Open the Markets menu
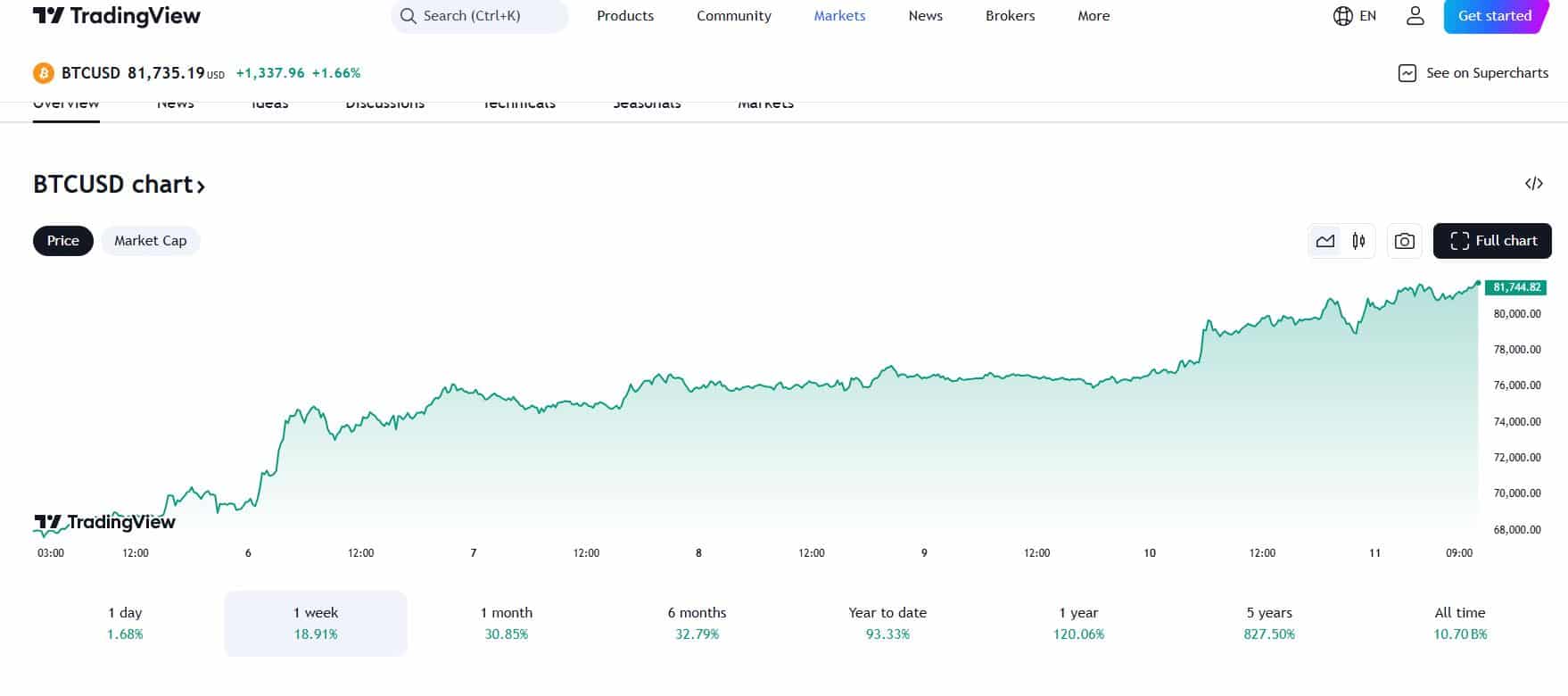 pos(839,16)
